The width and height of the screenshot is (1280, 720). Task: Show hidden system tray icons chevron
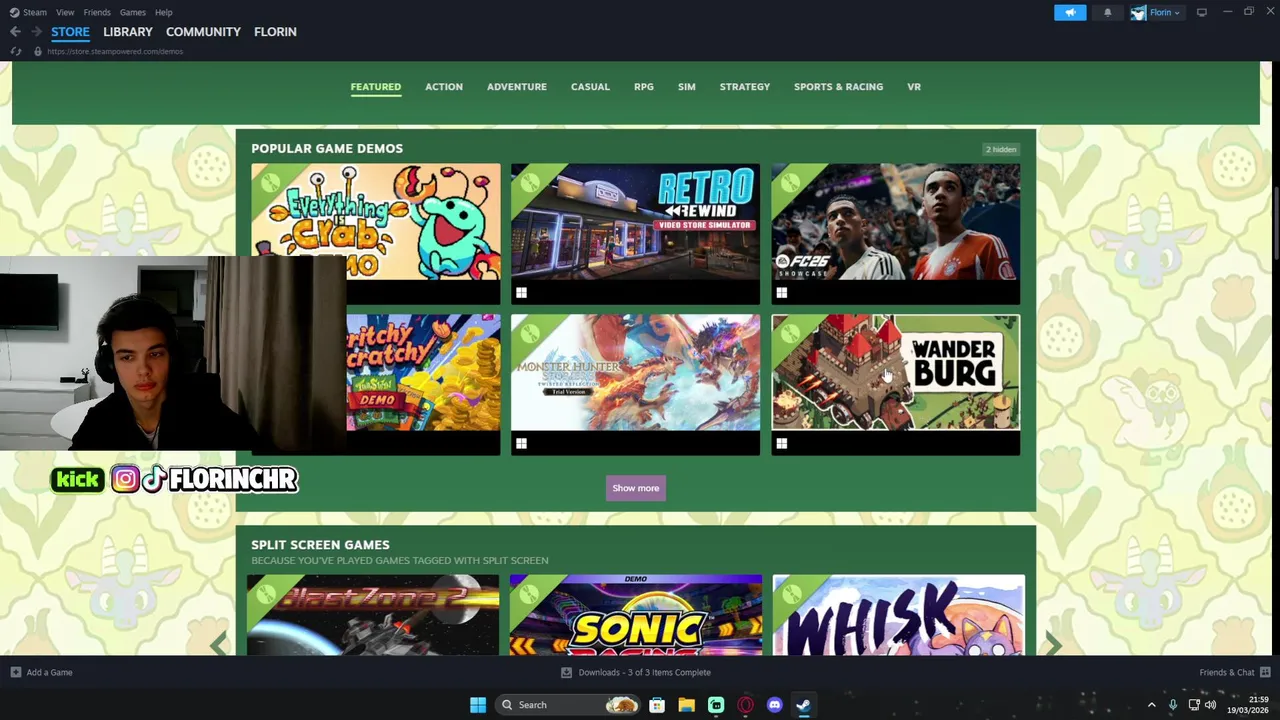point(1151,705)
